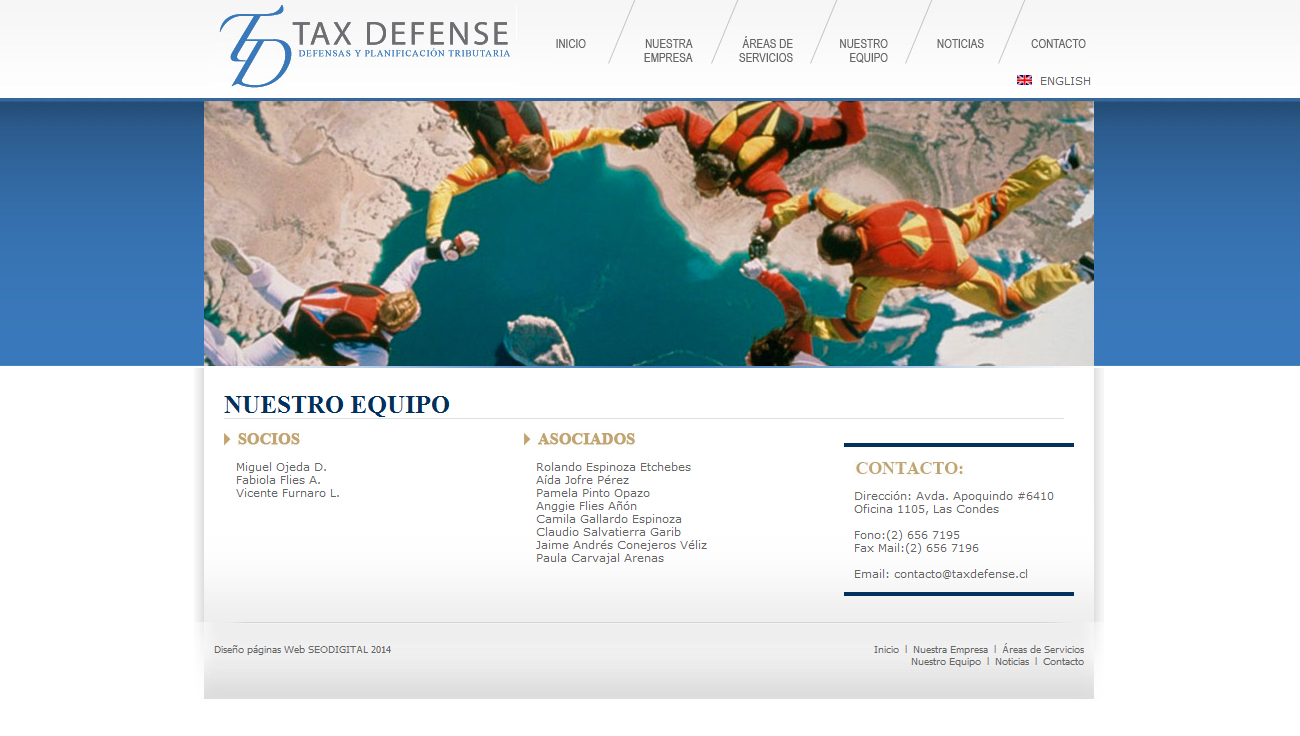Switch language via the ENGLISH link
The height and width of the screenshot is (736, 1300).
click(x=1065, y=81)
